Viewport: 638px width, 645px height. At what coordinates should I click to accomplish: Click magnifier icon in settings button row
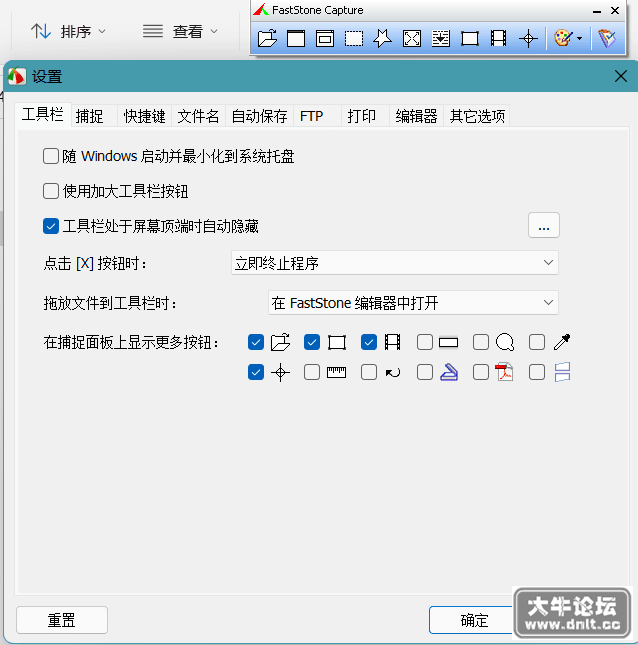[x=505, y=342]
